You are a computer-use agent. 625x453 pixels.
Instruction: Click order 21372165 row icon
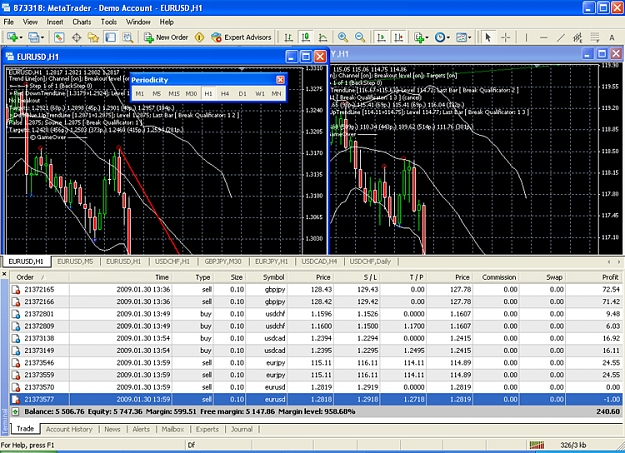point(16,290)
